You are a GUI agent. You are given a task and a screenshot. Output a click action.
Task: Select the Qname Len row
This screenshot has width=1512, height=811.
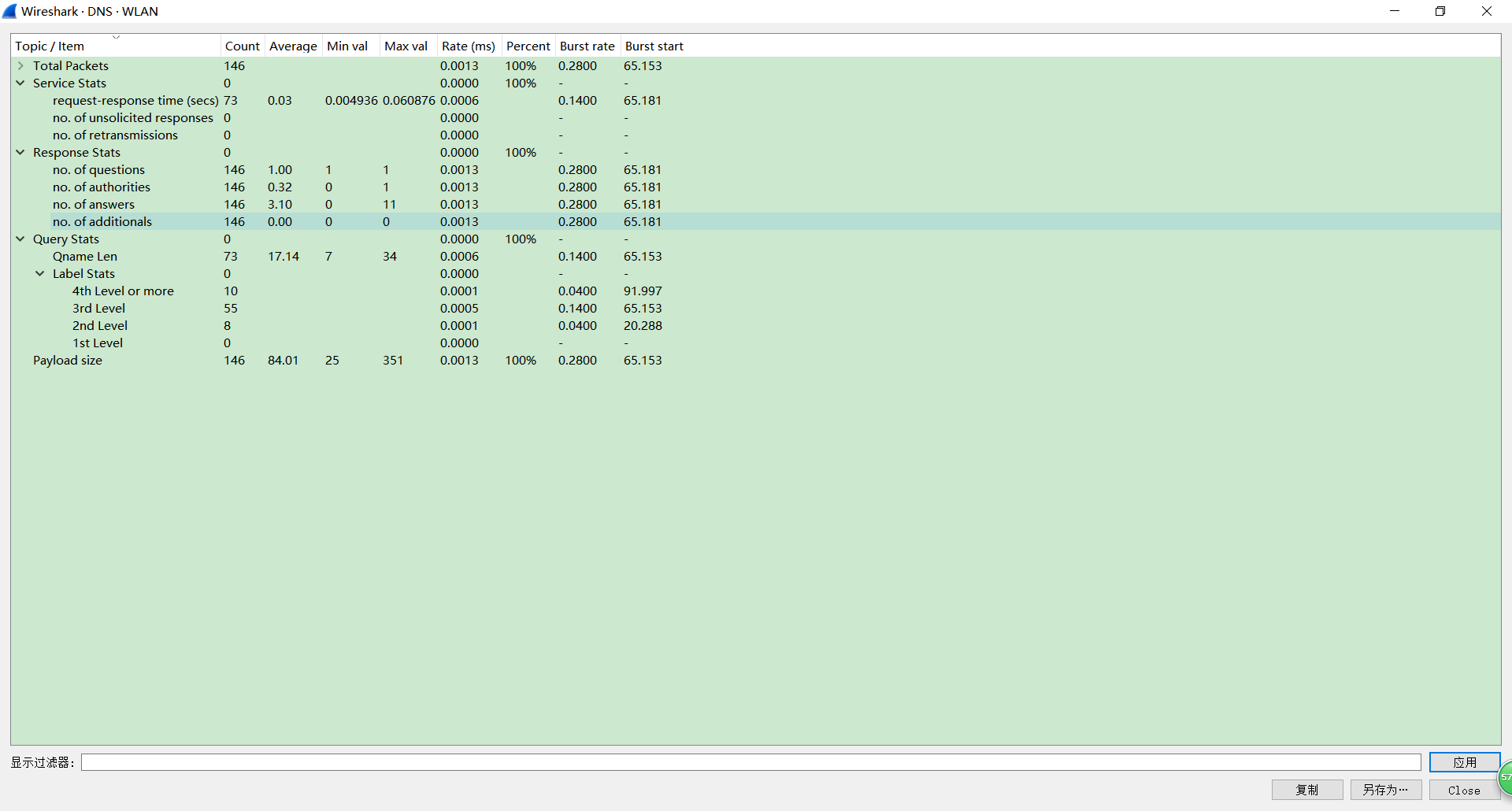tap(756, 257)
